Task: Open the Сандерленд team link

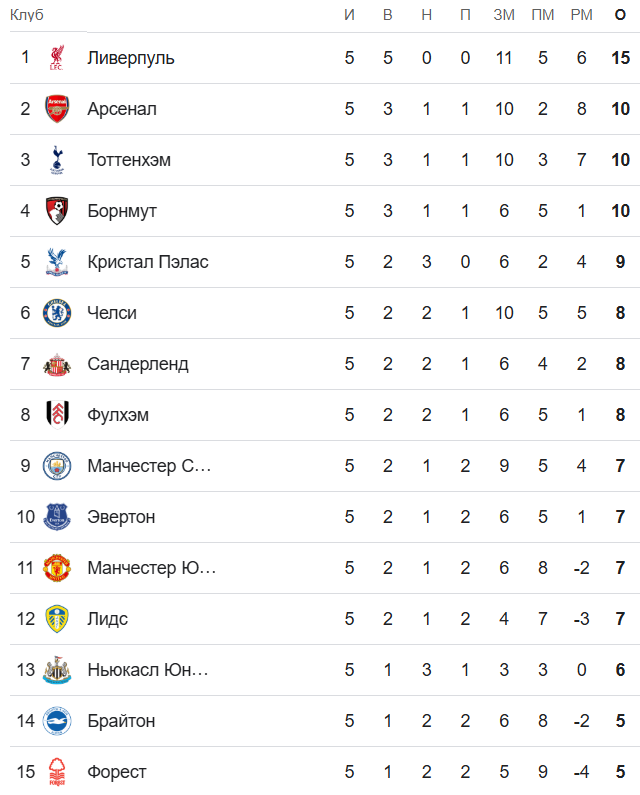Action: point(138,364)
